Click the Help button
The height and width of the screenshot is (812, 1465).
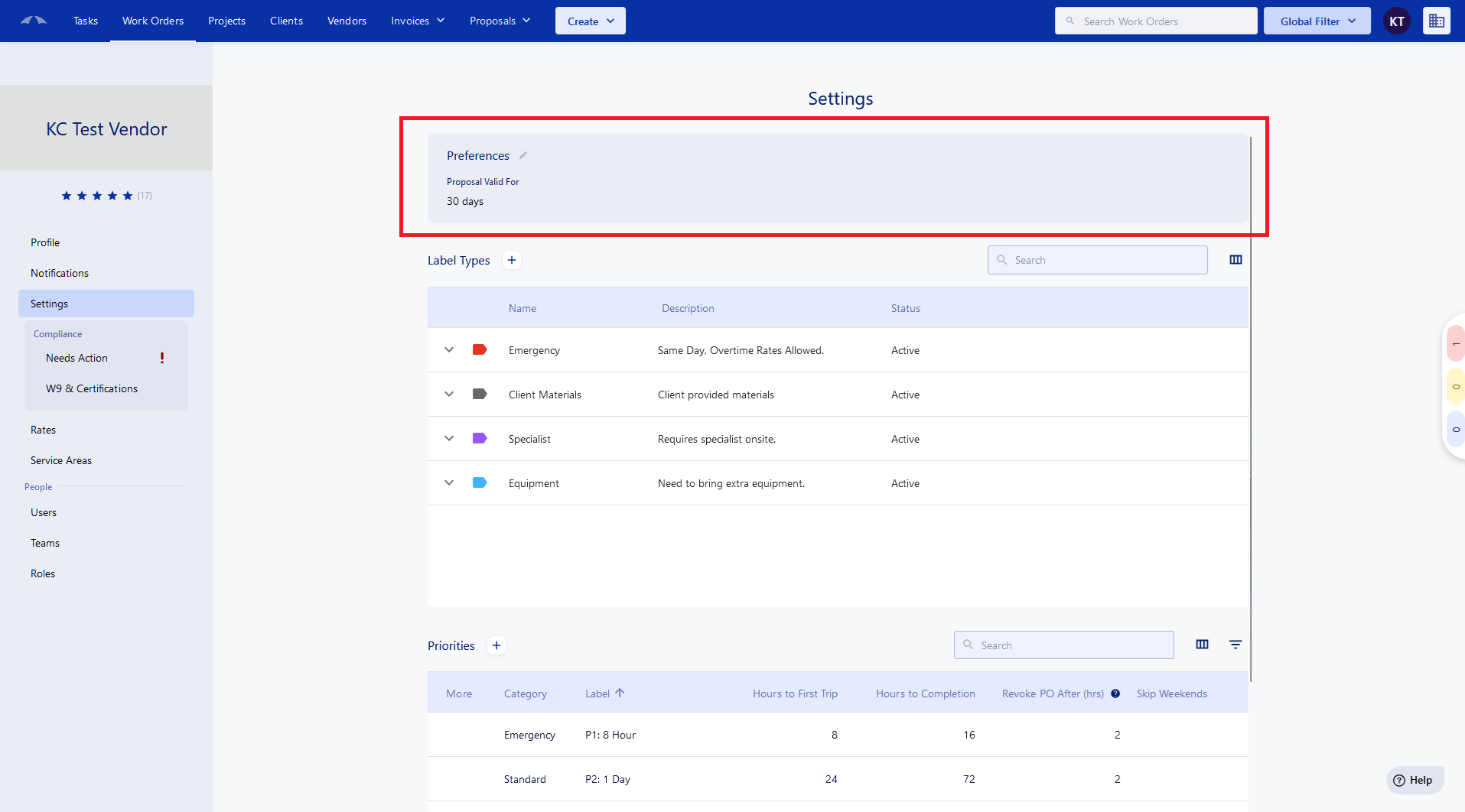[1415, 780]
